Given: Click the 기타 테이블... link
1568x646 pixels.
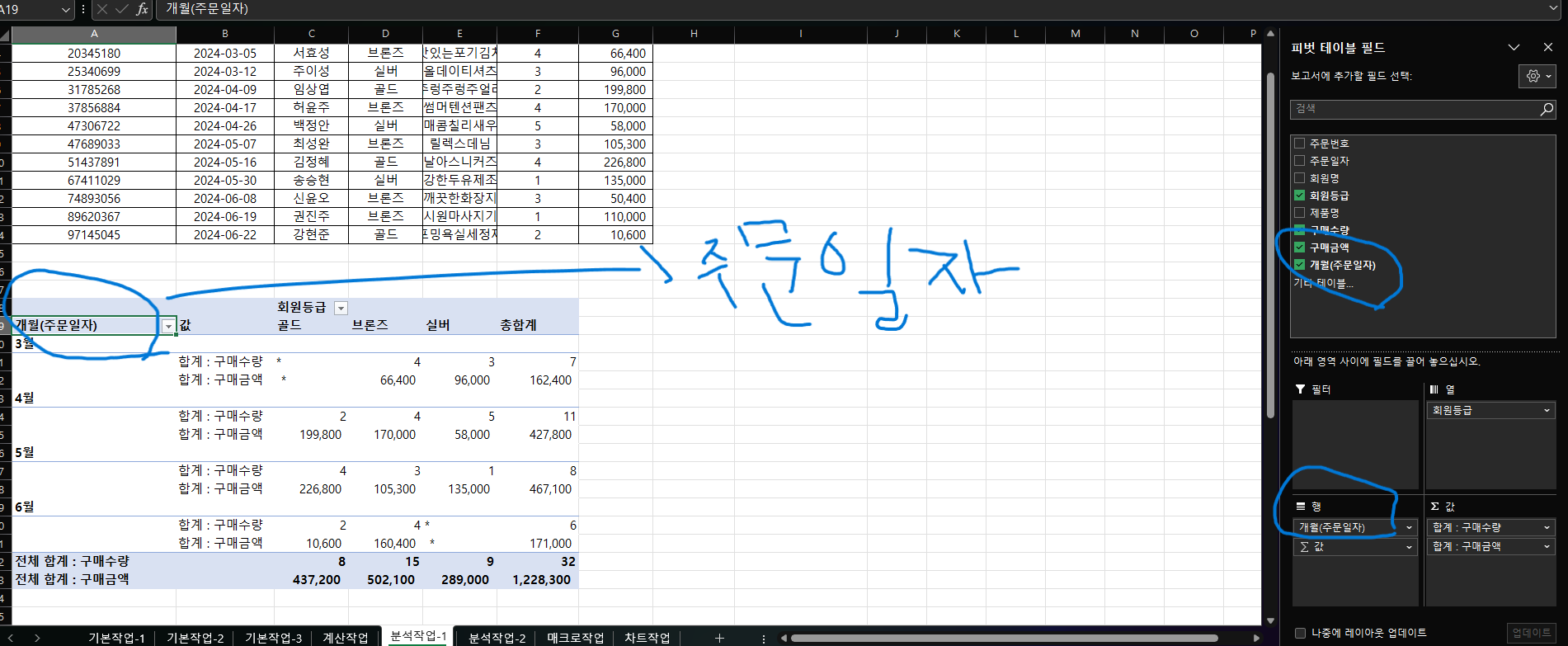Looking at the screenshot, I should coord(1323,283).
